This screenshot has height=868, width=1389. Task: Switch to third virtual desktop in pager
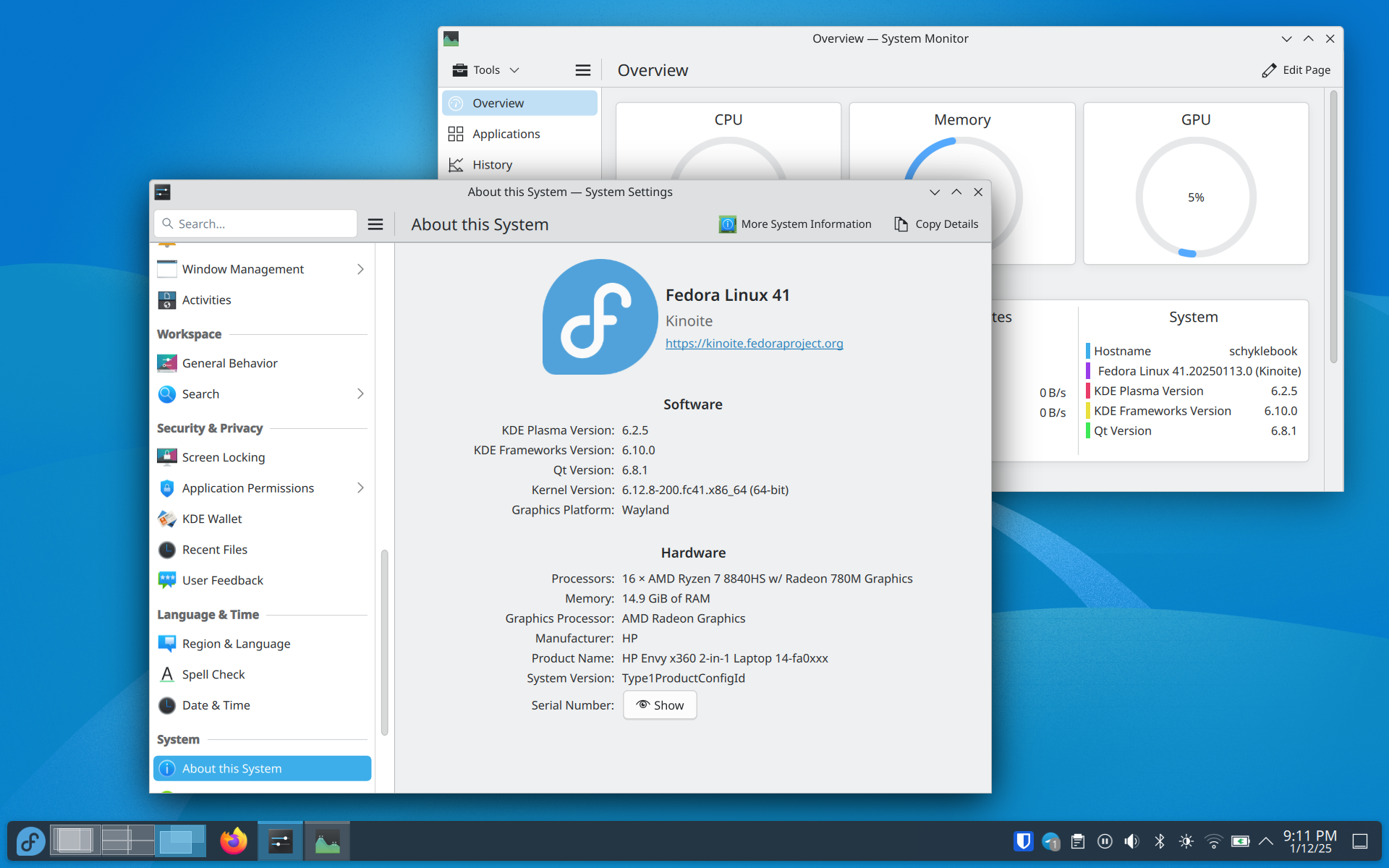(x=180, y=841)
